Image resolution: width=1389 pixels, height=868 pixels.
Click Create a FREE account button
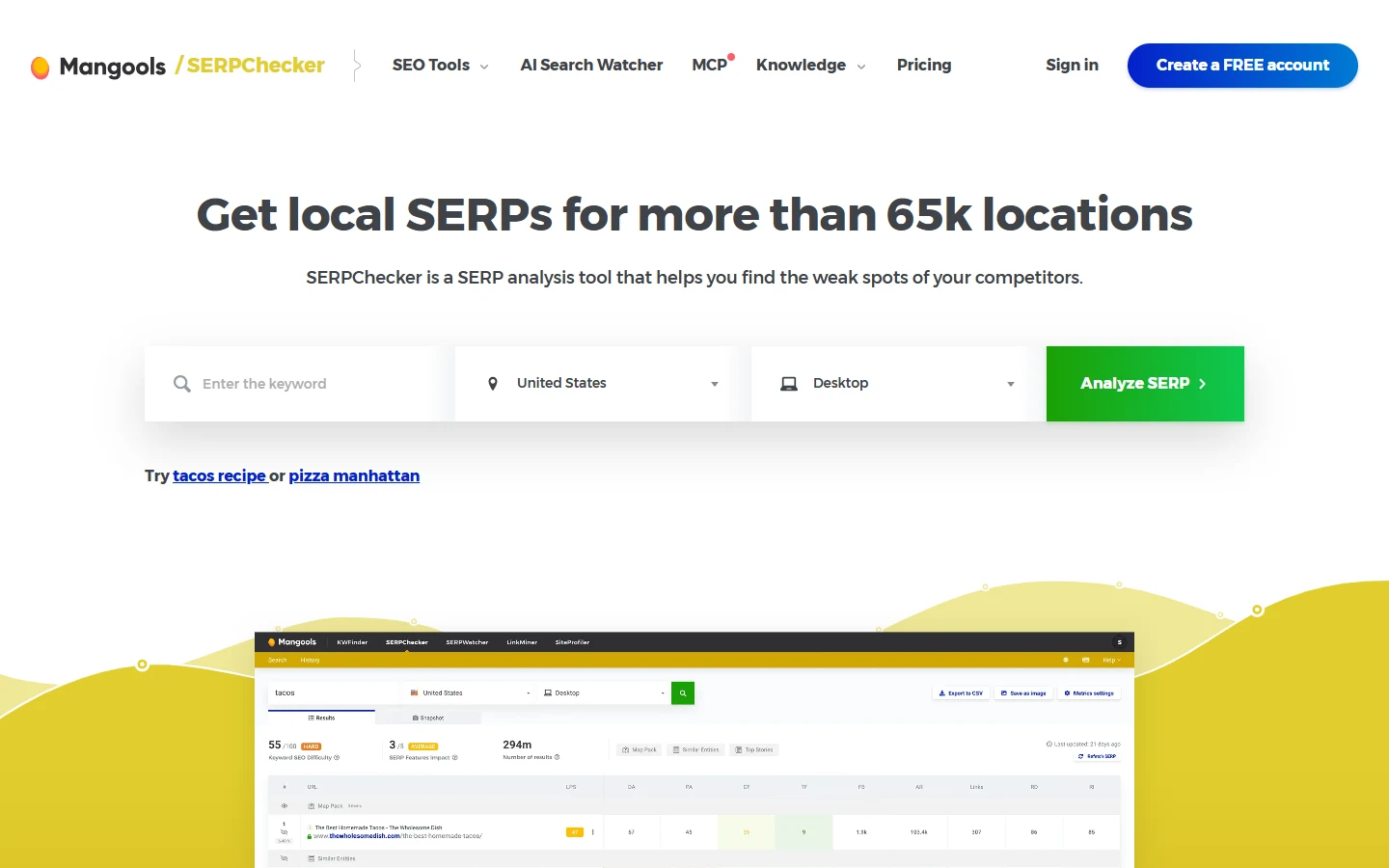(1242, 66)
